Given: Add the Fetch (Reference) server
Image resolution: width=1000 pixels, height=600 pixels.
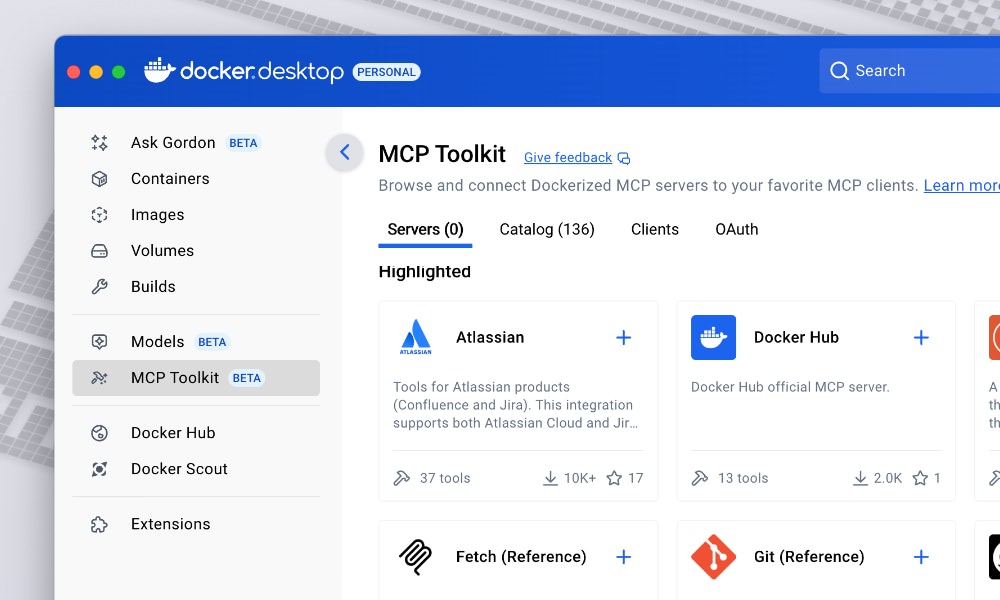Looking at the screenshot, I should [623, 557].
